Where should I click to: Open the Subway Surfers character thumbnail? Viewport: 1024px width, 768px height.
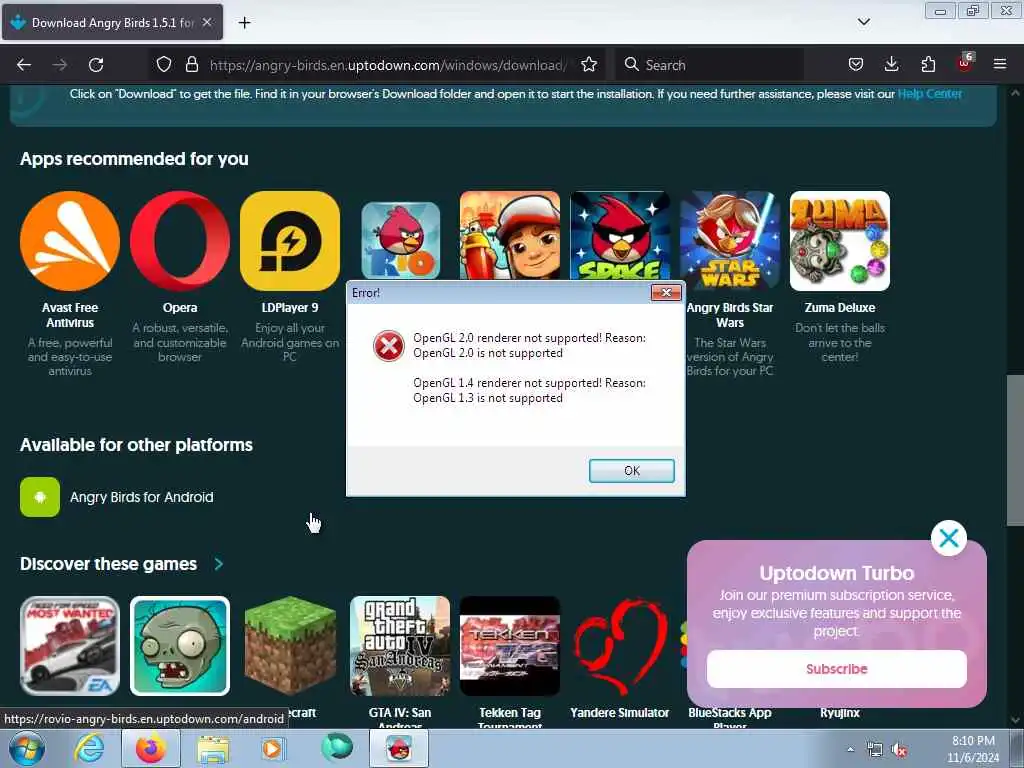pos(510,236)
